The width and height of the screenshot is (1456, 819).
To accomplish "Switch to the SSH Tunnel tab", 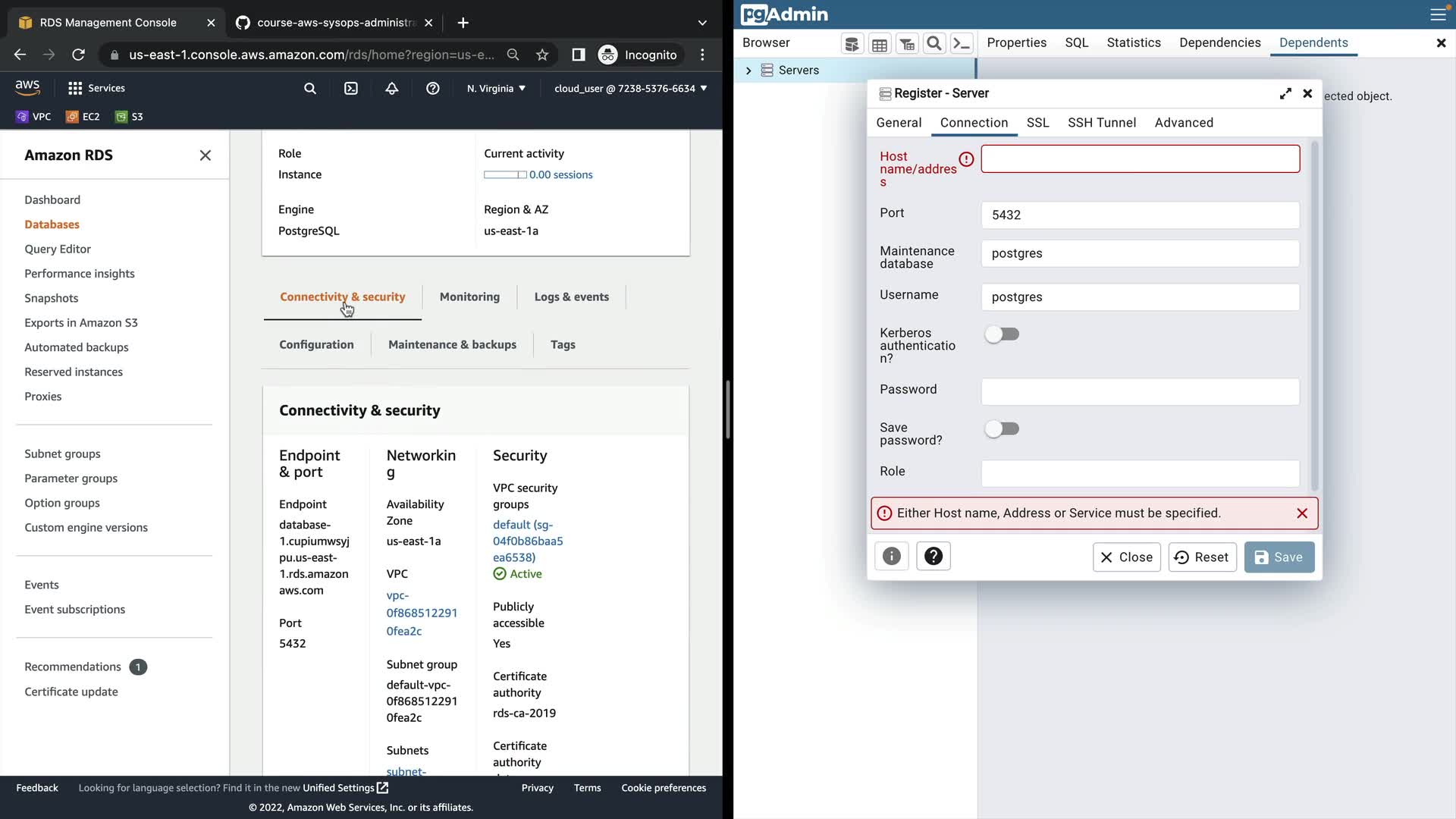I will pos(1101,123).
